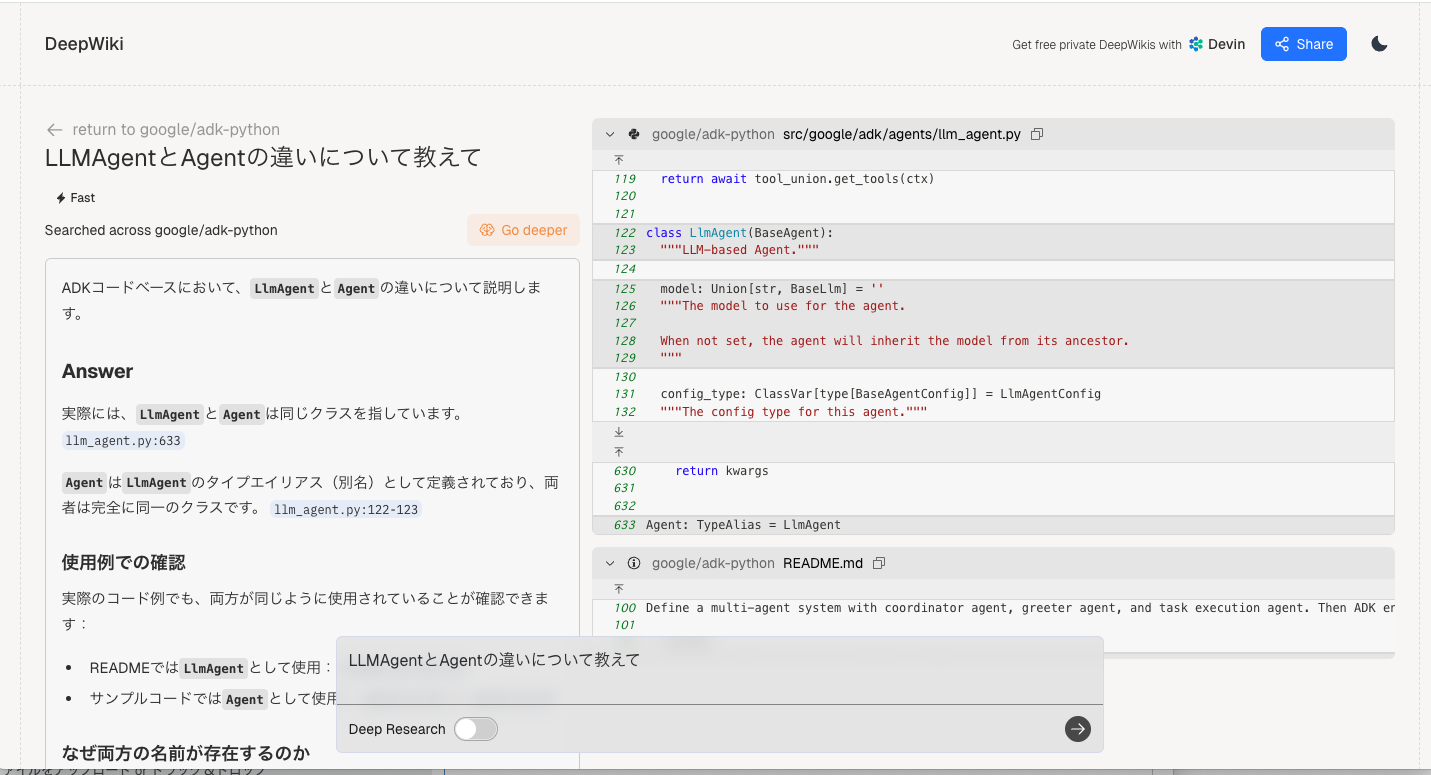Click the info icon on README.md header
This screenshot has width=1431, height=775.
pos(634,563)
